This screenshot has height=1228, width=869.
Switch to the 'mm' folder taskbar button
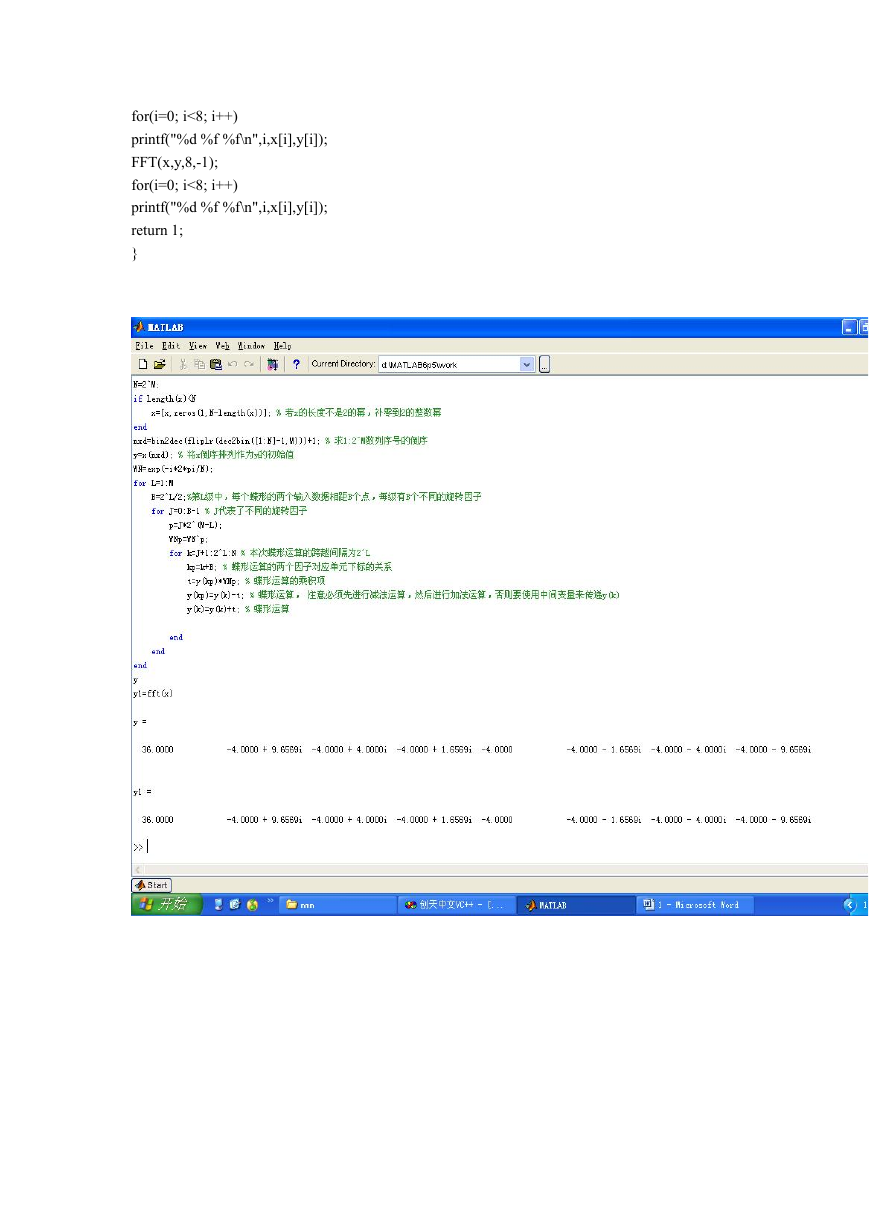point(337,905)
